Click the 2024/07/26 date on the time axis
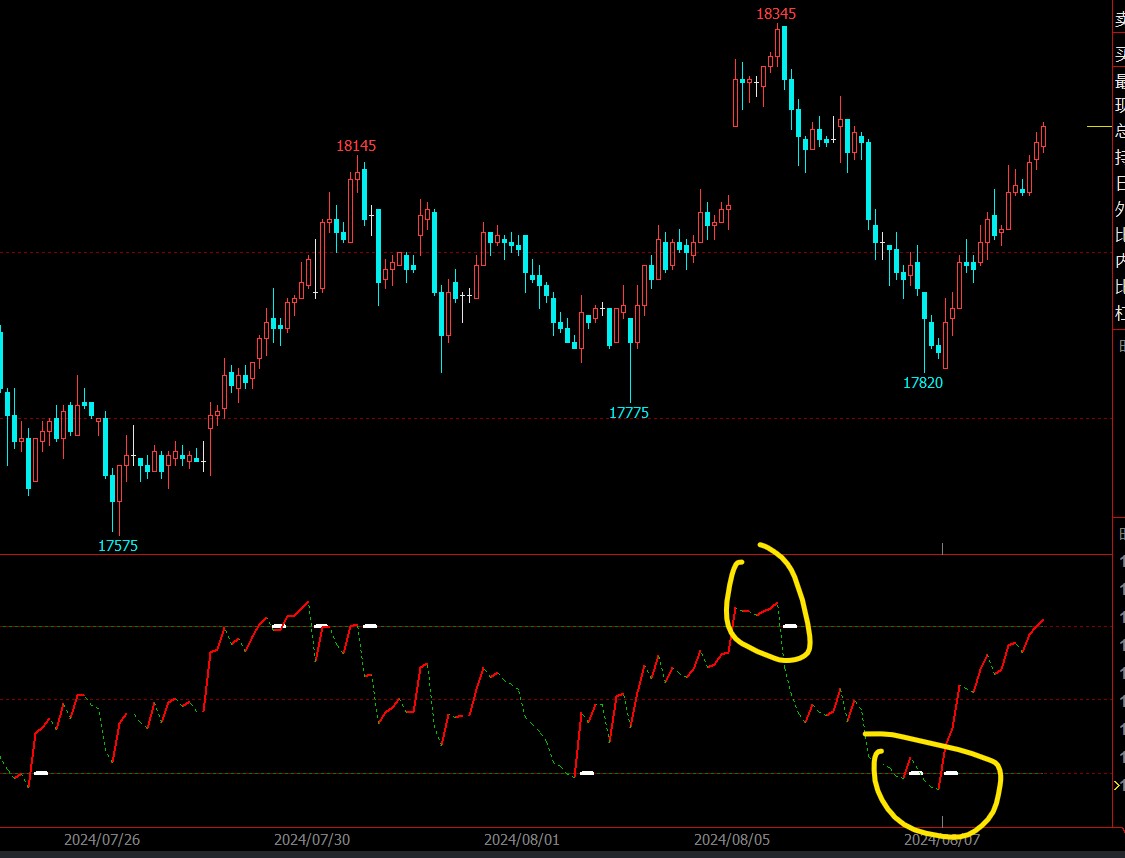Image resolution: width=1125 pixels, height=858 pixels. [102, 839]
